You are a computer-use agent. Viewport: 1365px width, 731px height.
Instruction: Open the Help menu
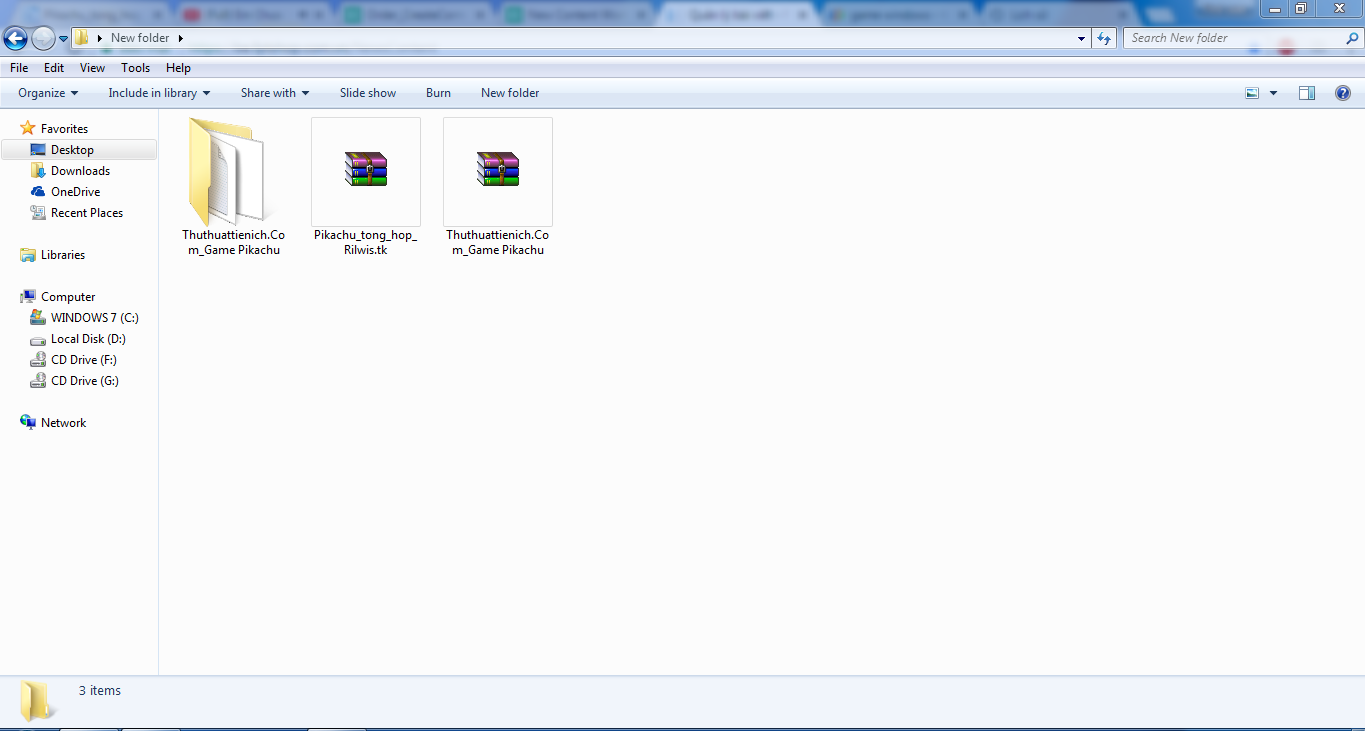[179, 68]
